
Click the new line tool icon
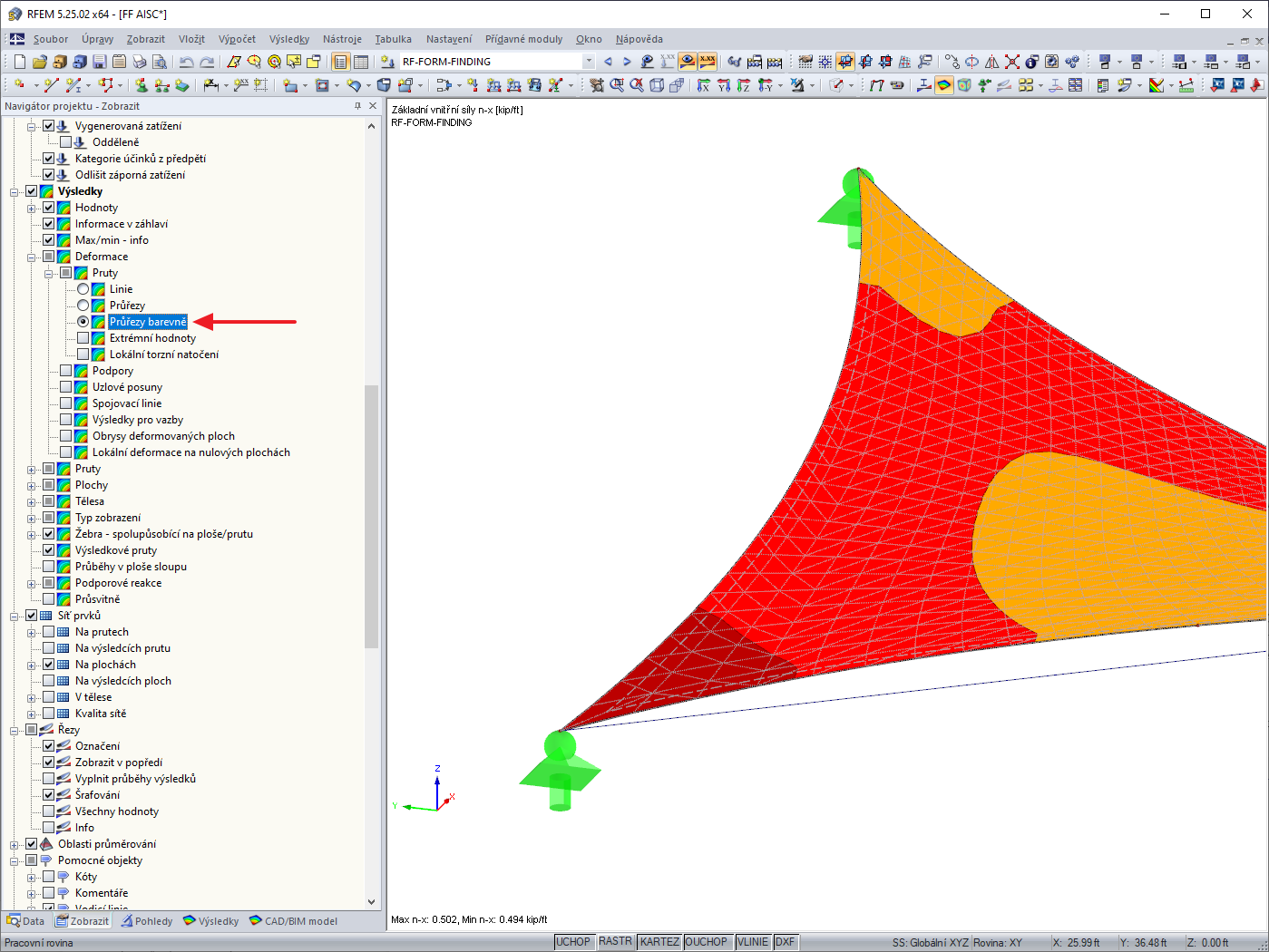click(51, 85)
